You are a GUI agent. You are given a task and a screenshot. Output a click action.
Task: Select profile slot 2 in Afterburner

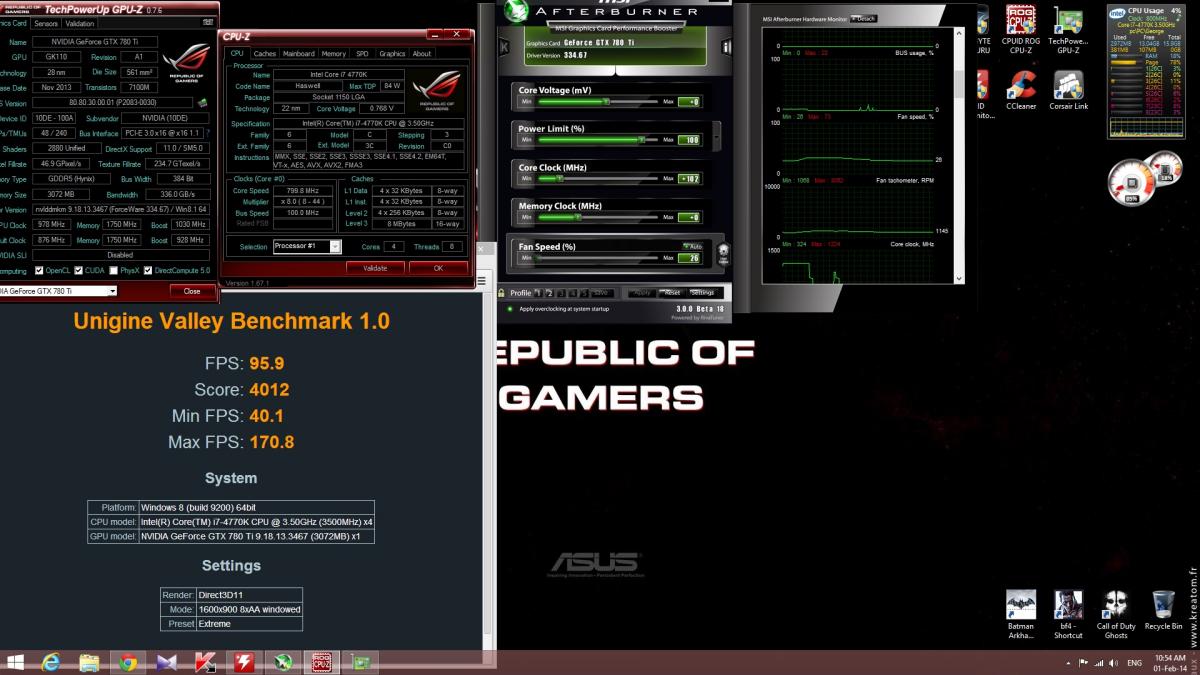pos(549,293)
